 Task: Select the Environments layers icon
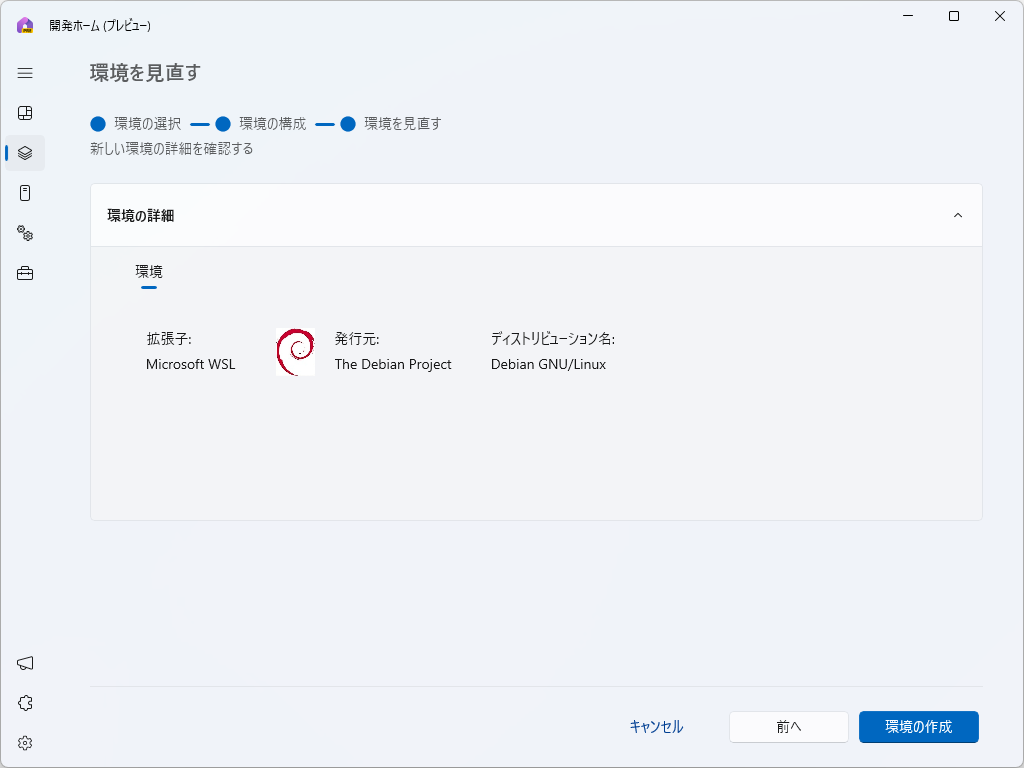point(25,153)
